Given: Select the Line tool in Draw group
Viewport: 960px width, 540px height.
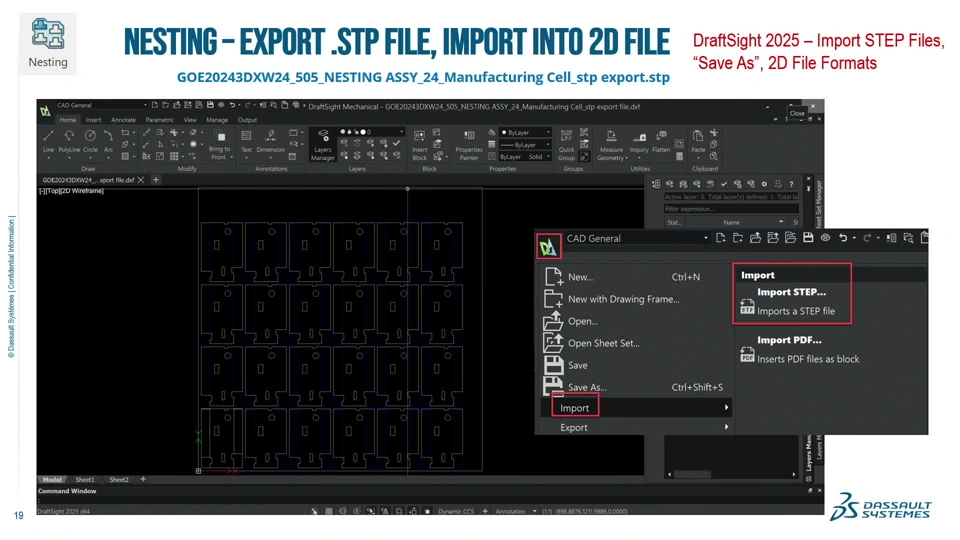Looking at the screenshot, I should tap(48, 140).
